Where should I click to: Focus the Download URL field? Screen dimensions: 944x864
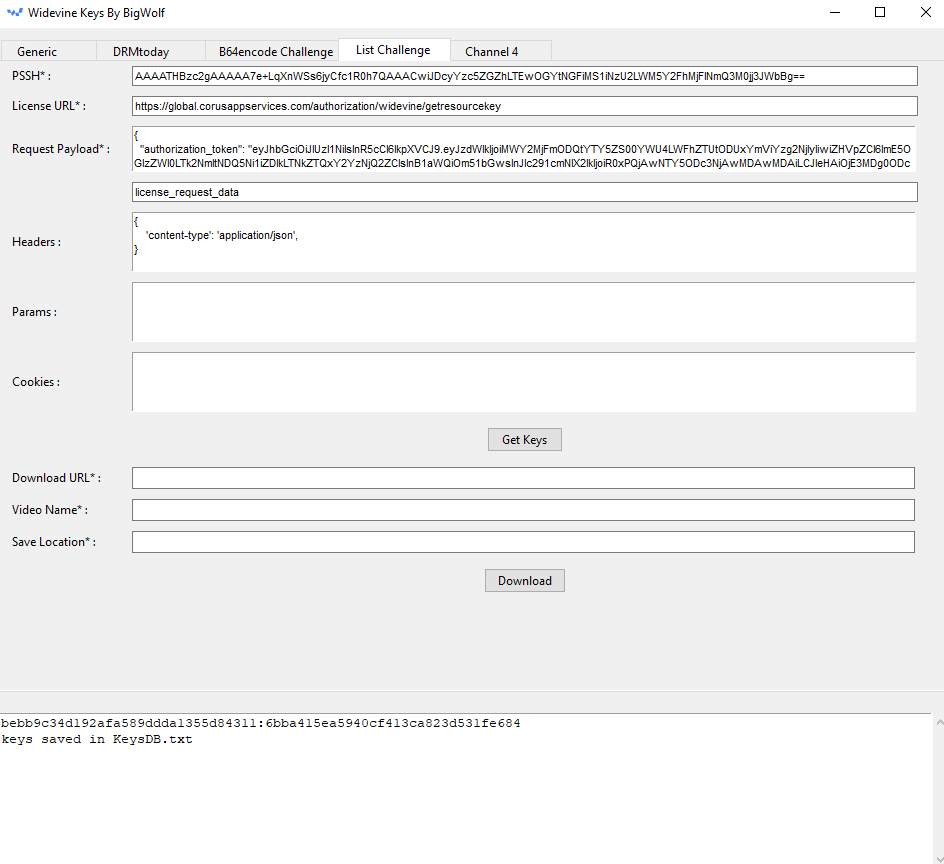tap(523, 478)
